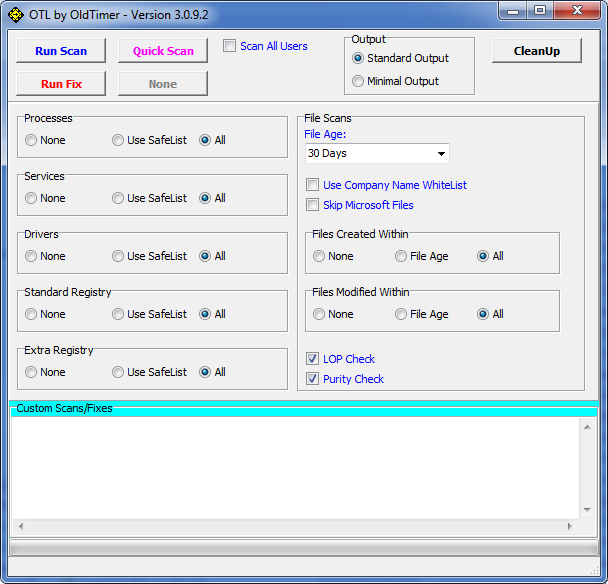Set Processes to Use SafeList
Viewport: 608px width, 584px height.
point(118,140)
